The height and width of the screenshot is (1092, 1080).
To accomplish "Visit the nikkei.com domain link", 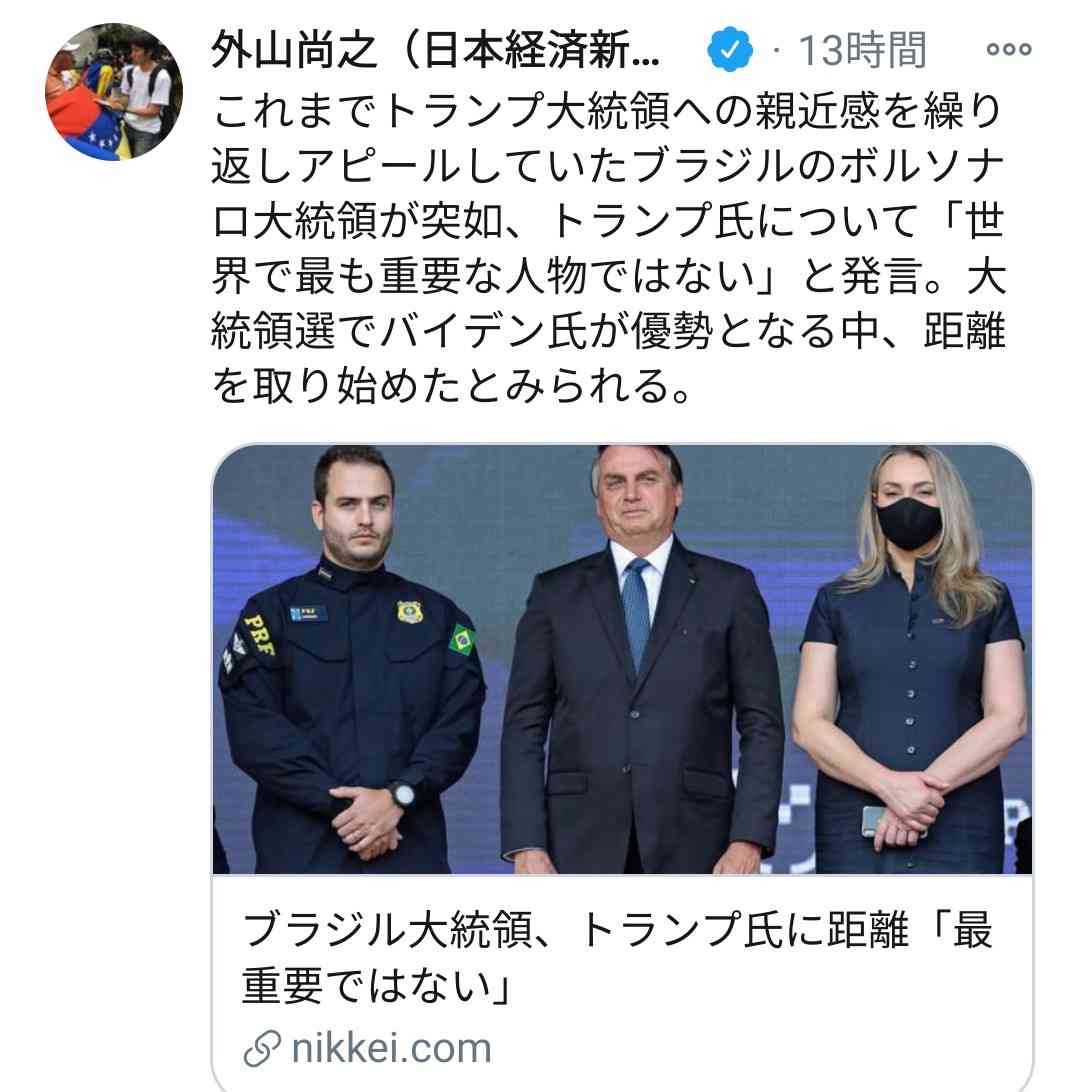I will click(391, 1048).
